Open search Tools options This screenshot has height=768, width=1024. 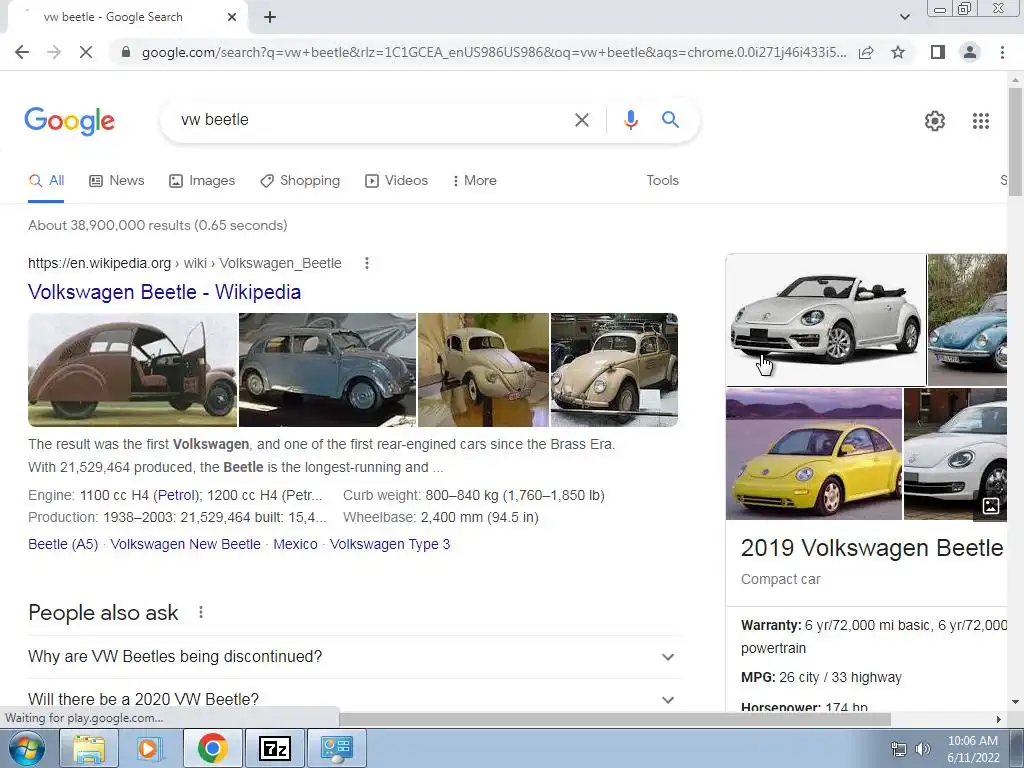pos(662,181)
